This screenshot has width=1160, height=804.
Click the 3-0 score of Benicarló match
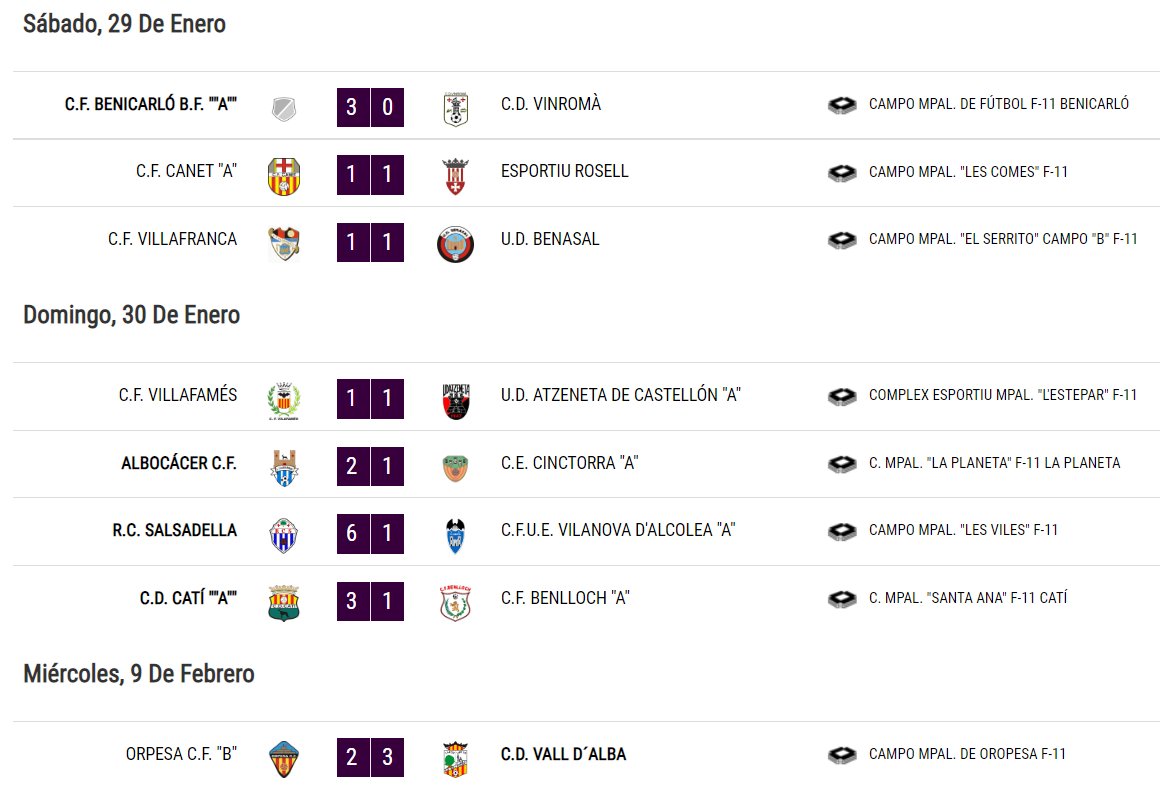point(371,107)
